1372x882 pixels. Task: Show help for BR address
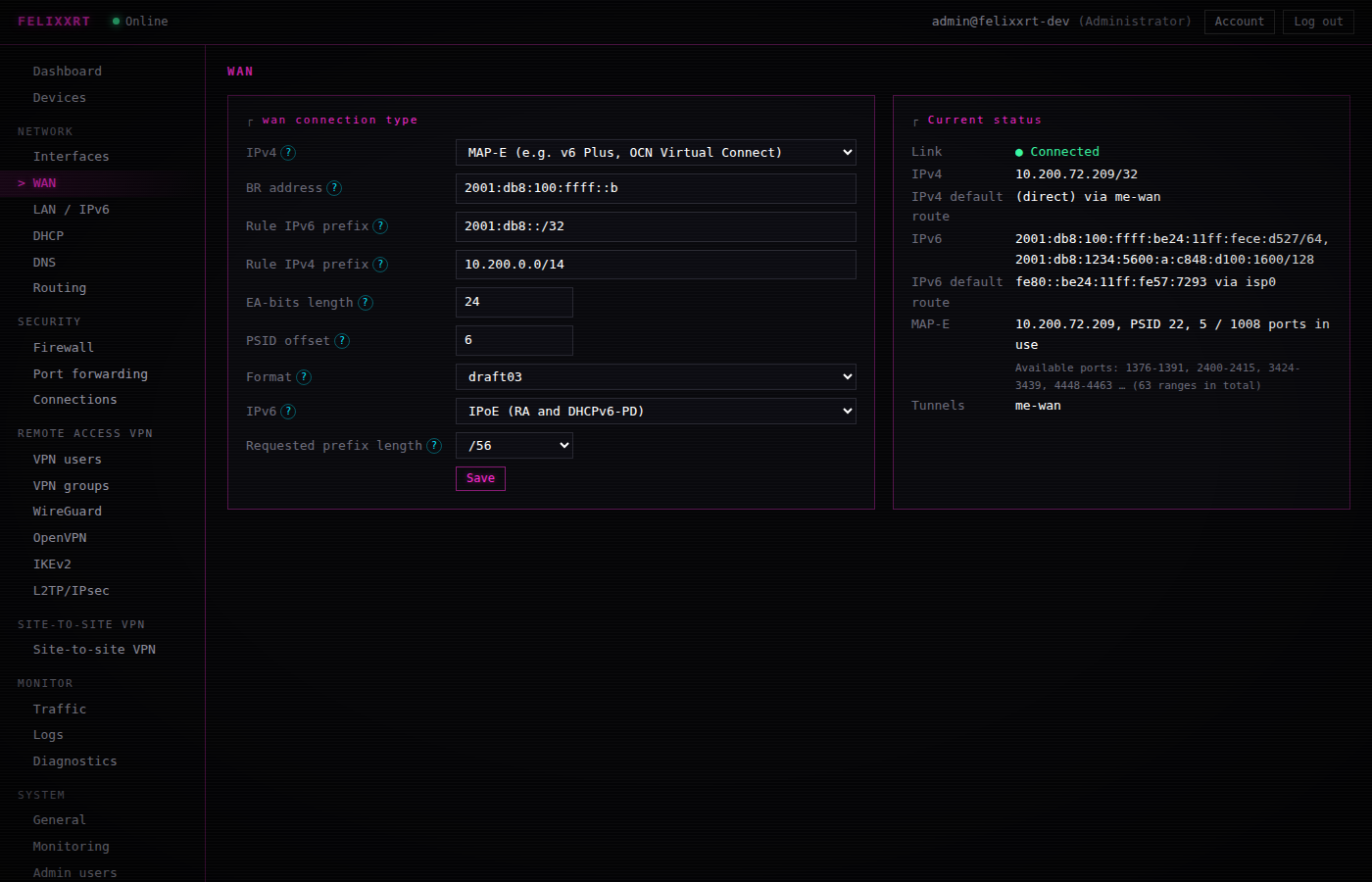pos(334,188)
